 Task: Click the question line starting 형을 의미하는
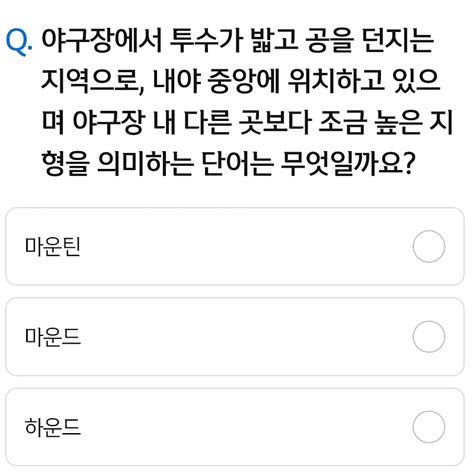point(228,163)
